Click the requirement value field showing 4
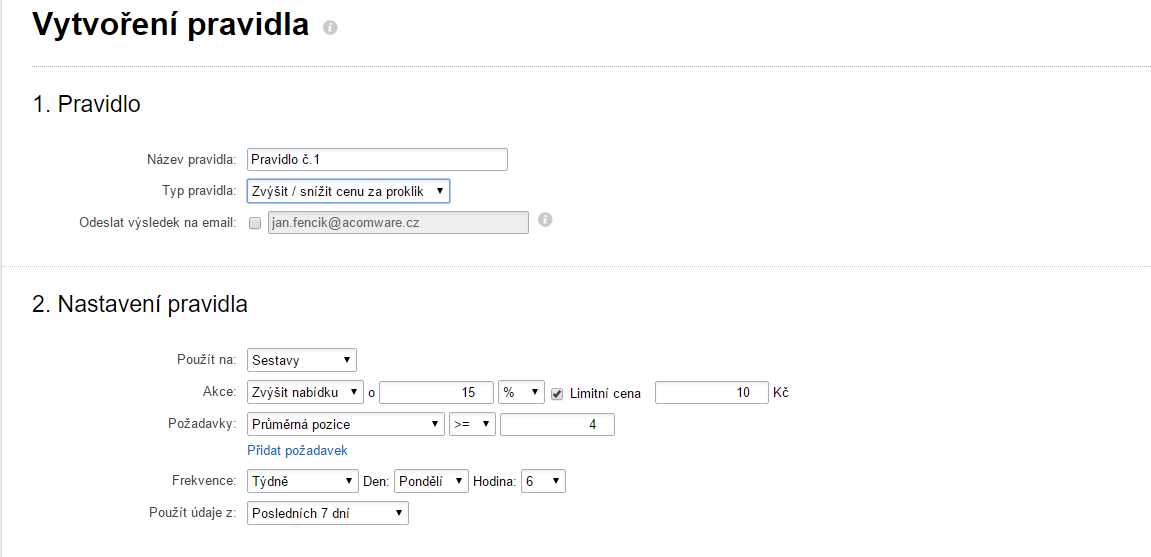 tap(557, 424)
